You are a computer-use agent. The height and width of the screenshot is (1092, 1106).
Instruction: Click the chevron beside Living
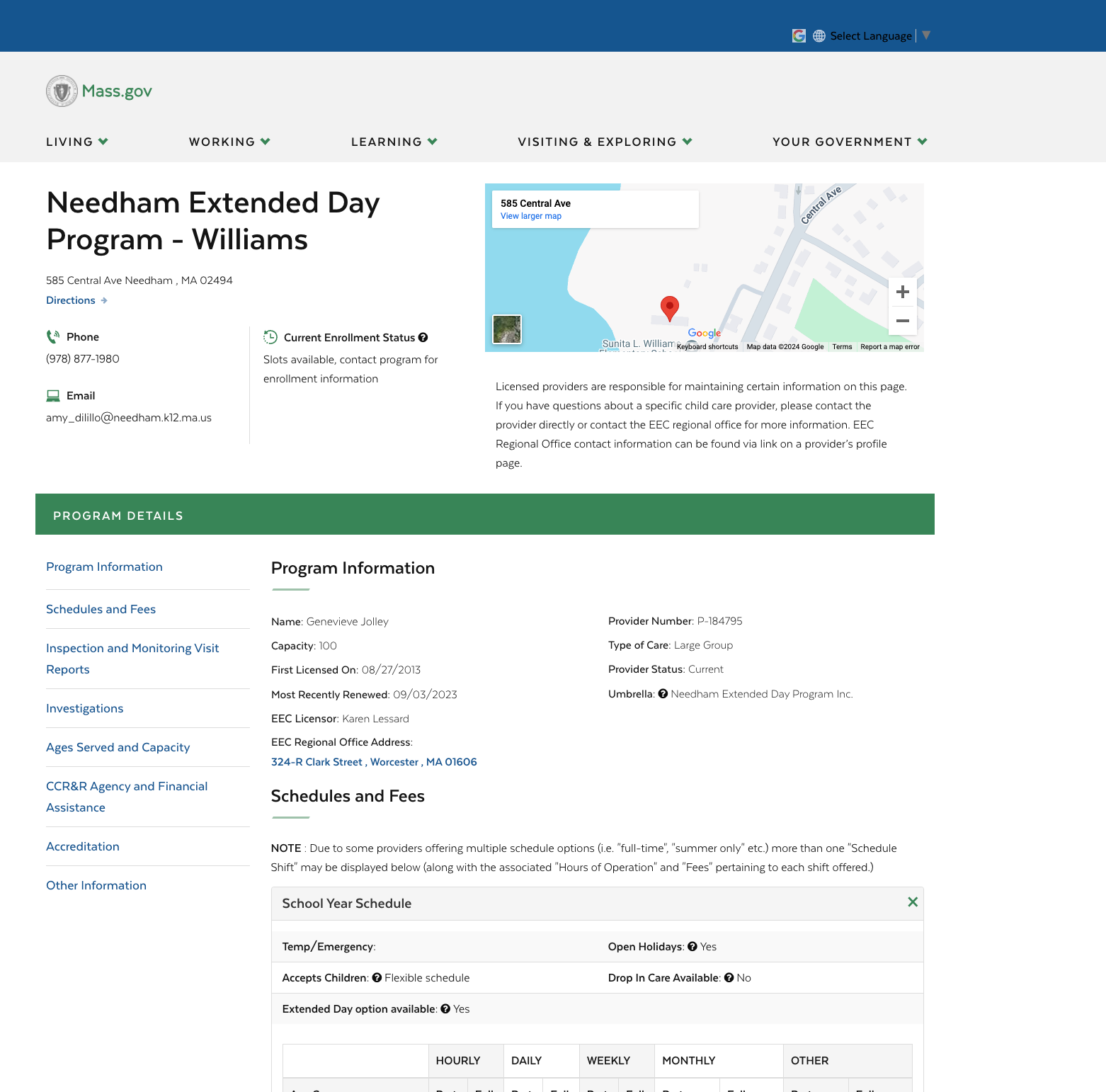pos(103,142)
